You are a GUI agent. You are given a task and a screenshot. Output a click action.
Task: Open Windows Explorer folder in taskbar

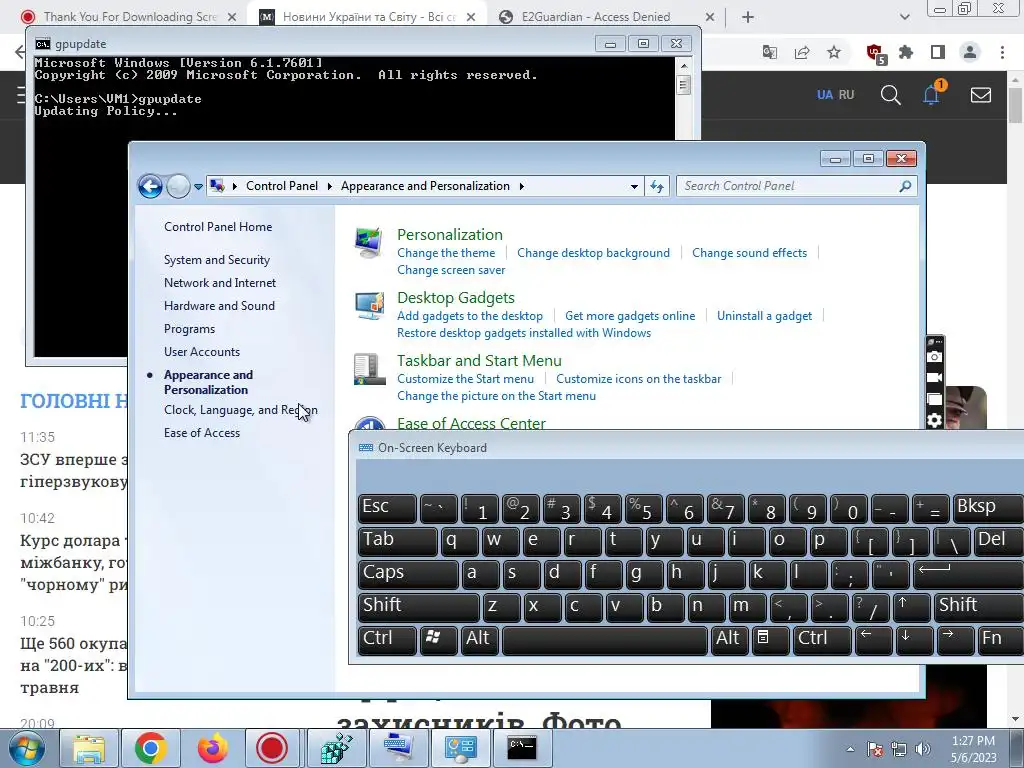pos(89,748)
